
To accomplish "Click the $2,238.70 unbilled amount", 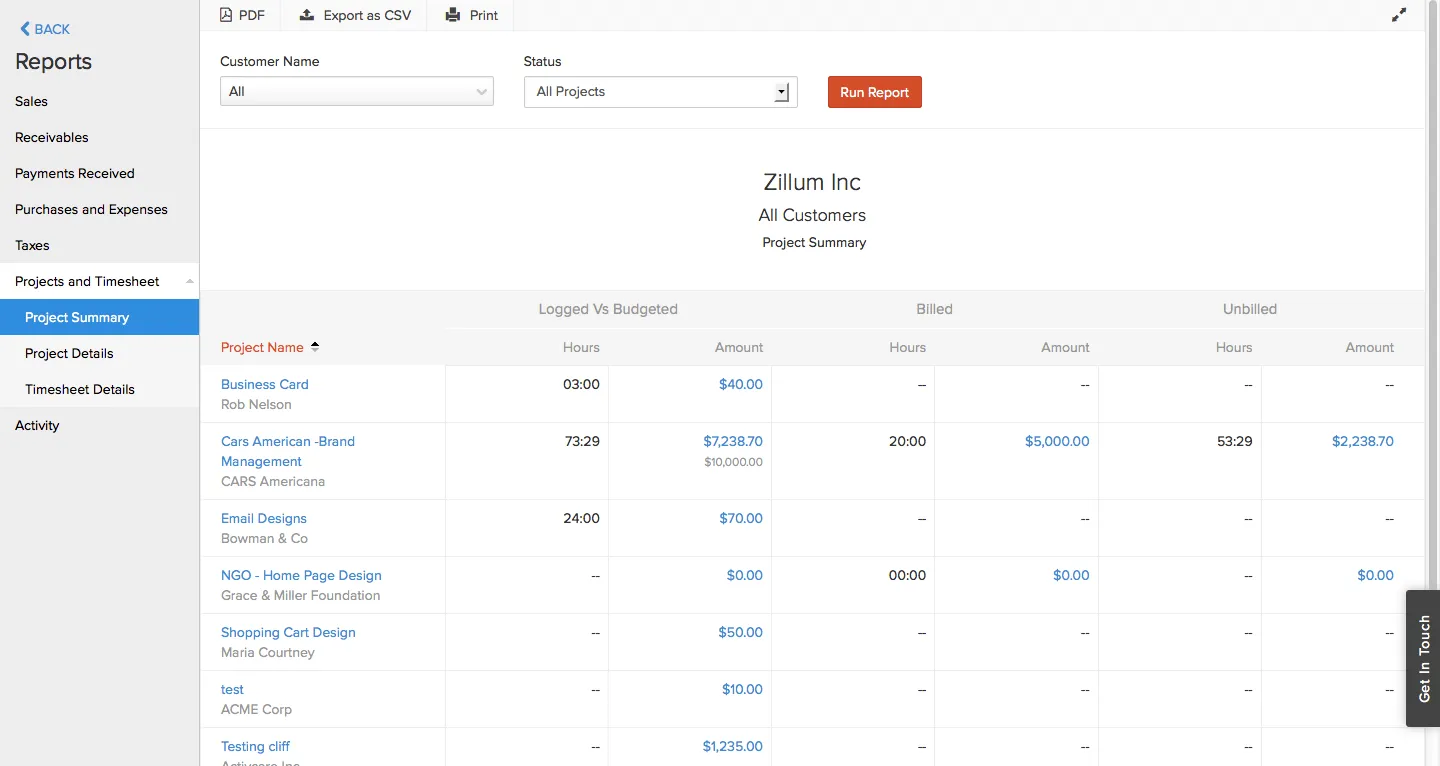I will (1362, 441).
